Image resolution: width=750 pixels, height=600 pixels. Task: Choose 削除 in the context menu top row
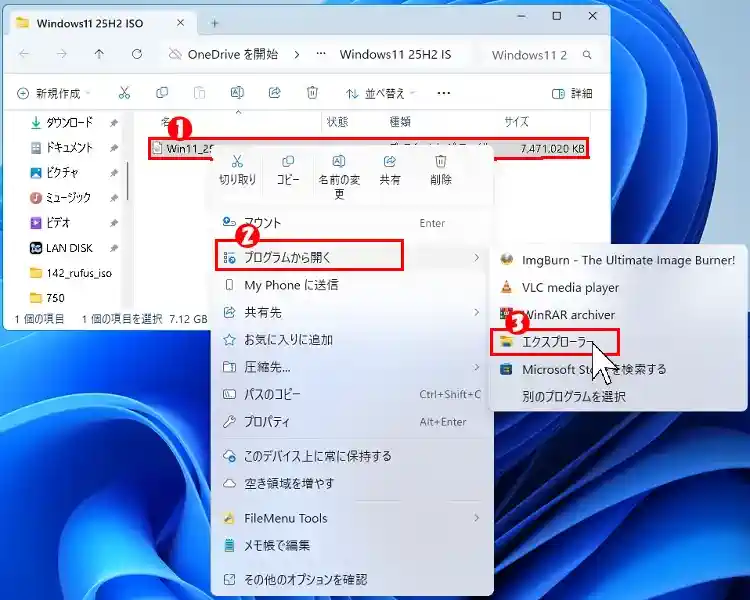click(x=441, y=170)
